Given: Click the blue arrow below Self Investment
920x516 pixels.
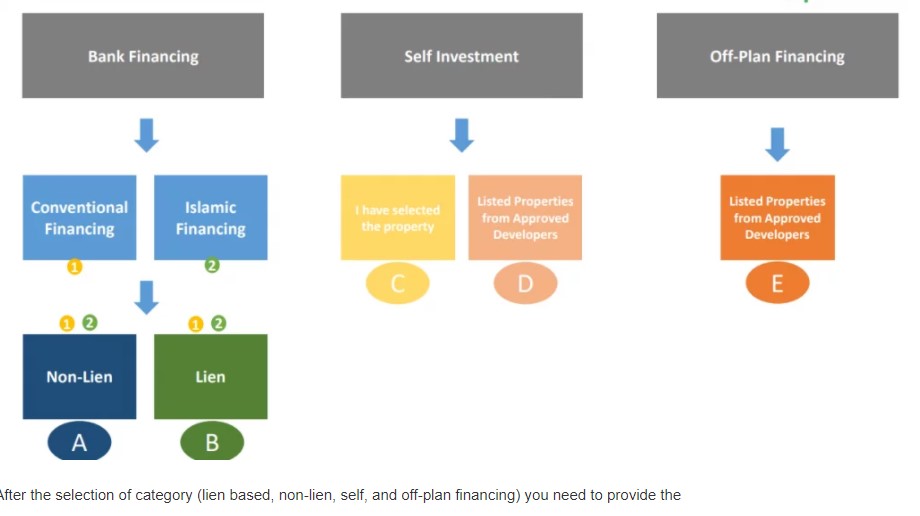Looking at the screenshot, I should (x=461, y=135).
